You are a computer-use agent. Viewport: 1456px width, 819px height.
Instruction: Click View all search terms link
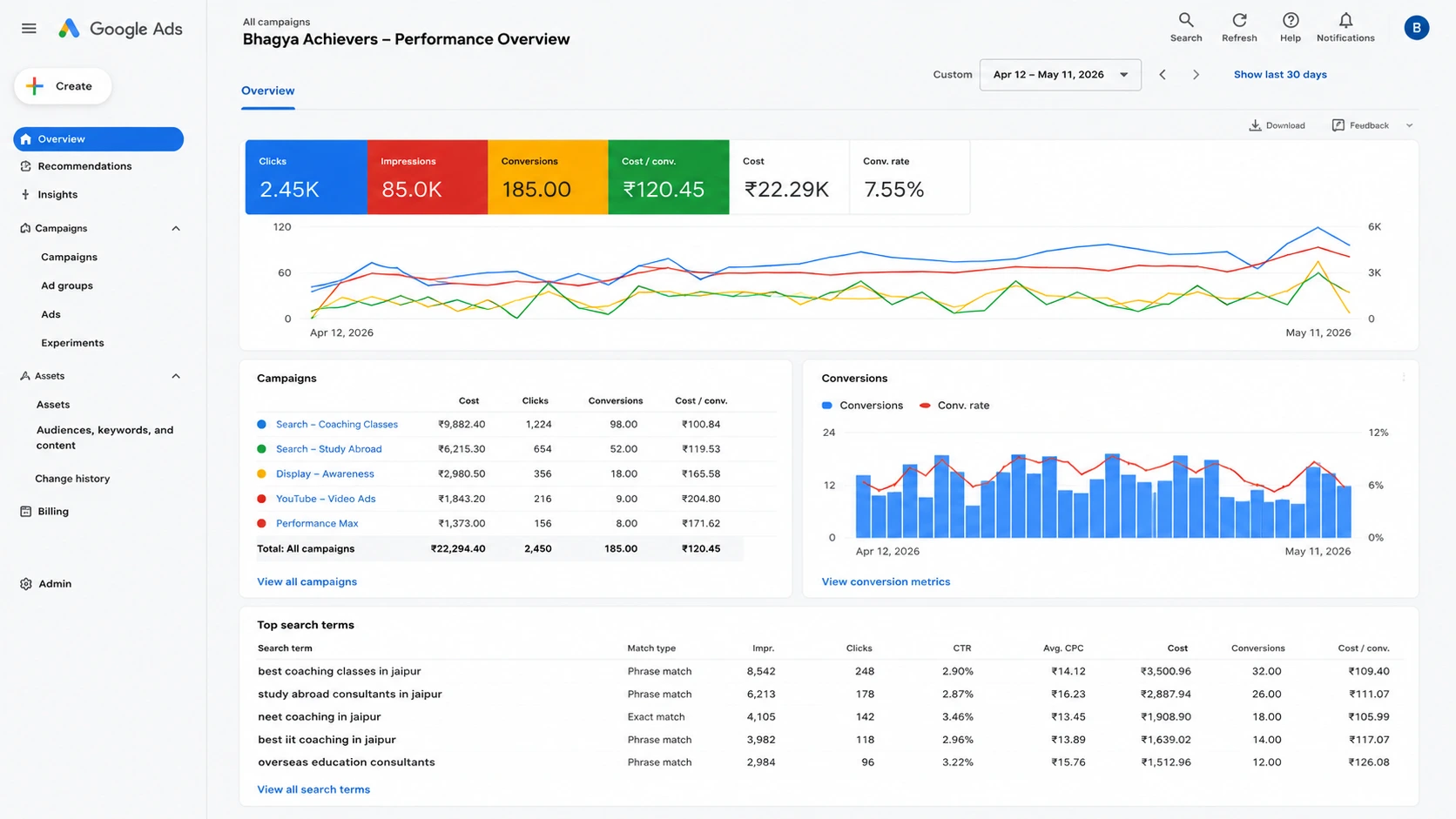pos(313,790)
